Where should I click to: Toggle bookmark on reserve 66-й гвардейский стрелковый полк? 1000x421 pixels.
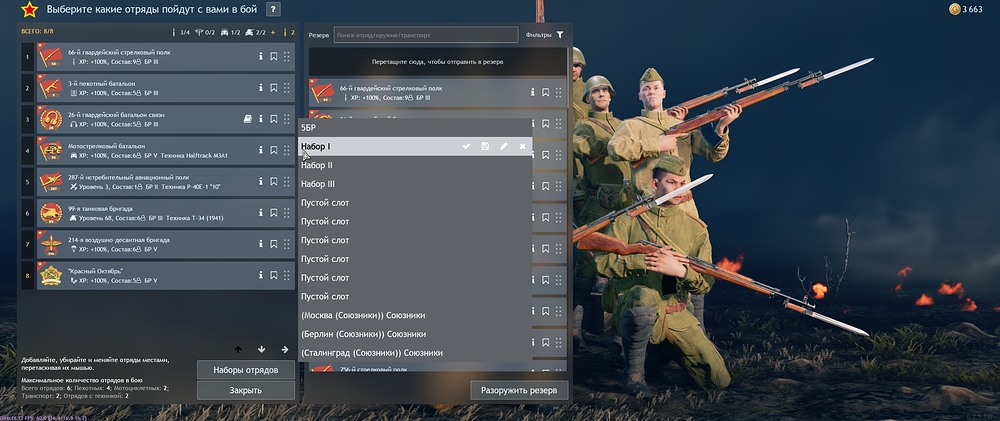tap(546, 92)
